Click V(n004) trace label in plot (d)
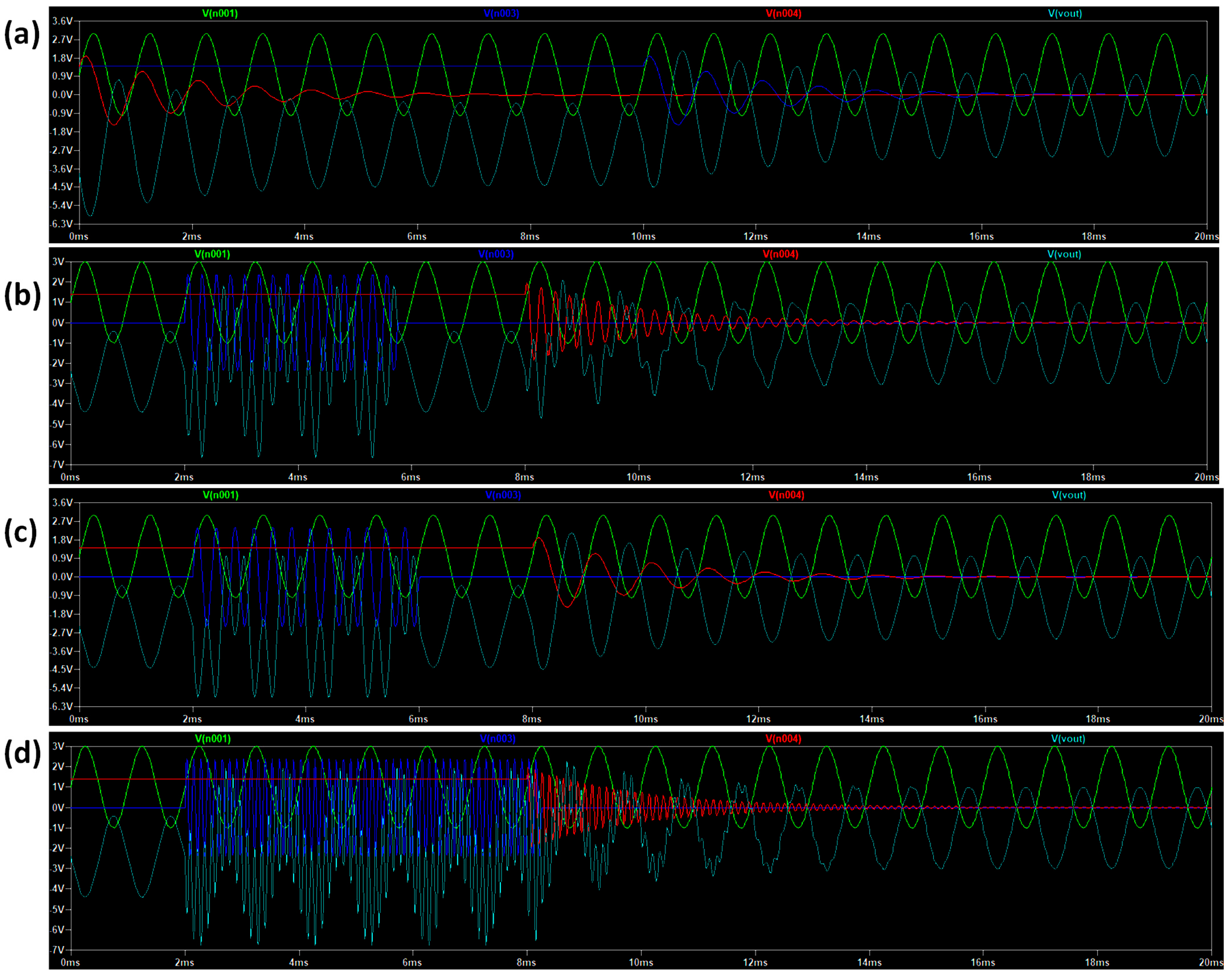 point(783,739)
